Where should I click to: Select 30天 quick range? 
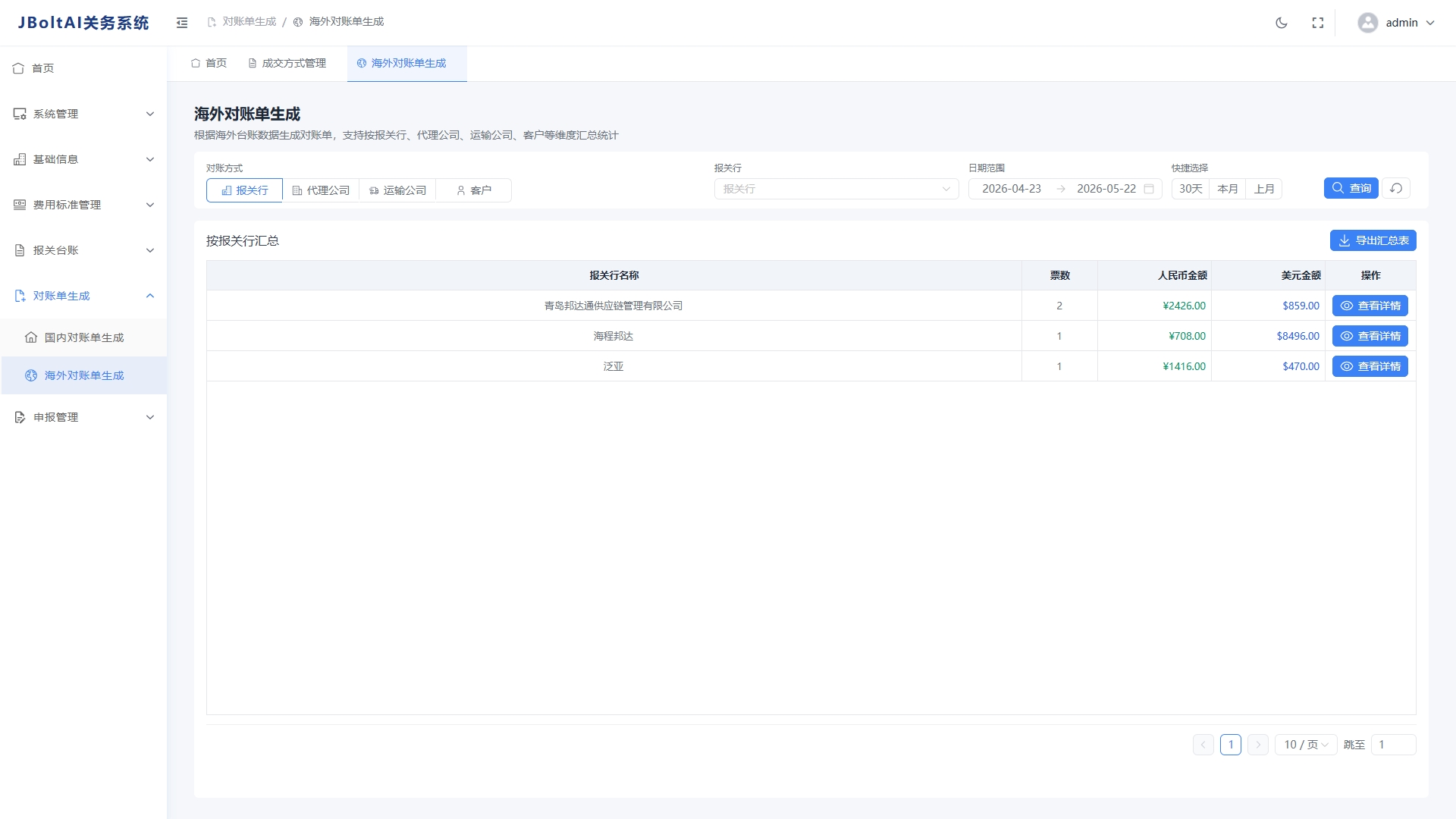click(1191, 189)
